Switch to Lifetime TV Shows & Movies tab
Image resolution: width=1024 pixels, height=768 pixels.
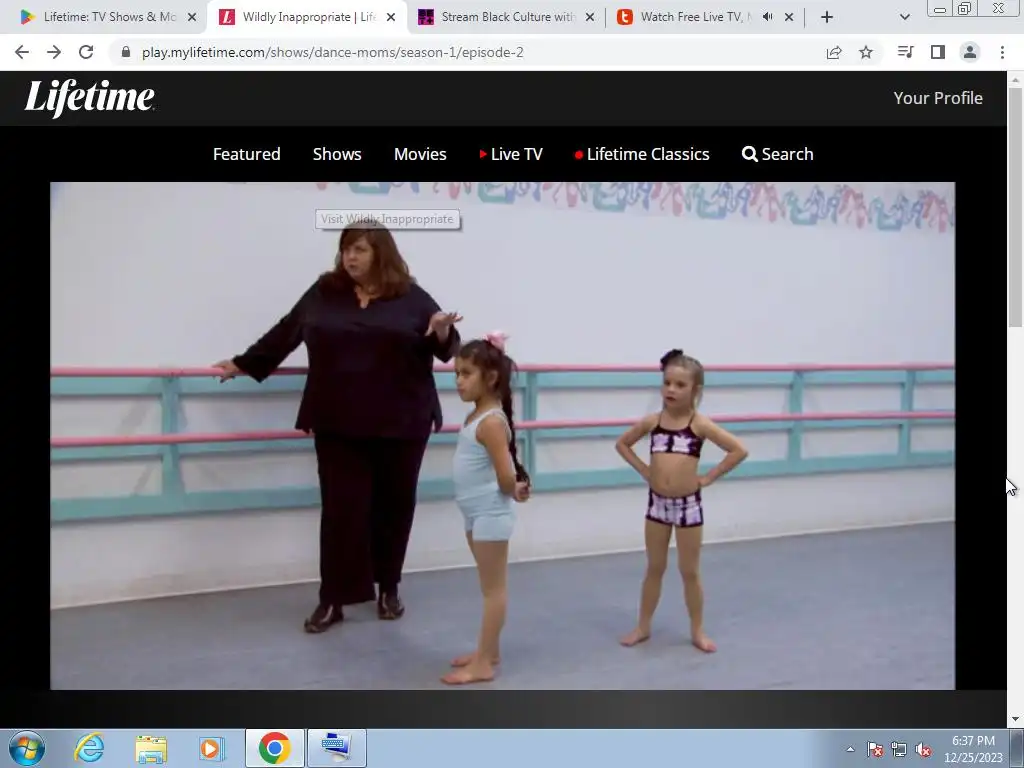[109, 17]
